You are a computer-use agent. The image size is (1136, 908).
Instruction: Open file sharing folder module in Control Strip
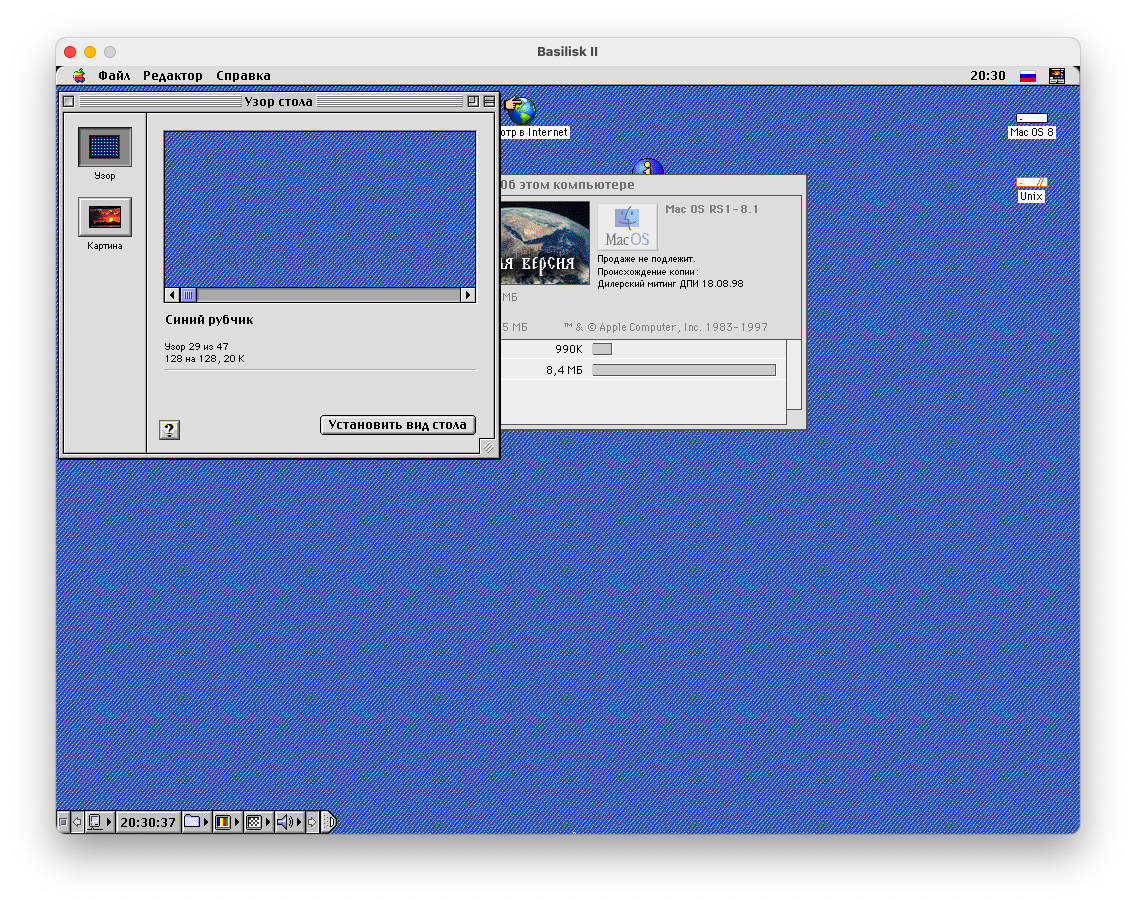(196, 822)
